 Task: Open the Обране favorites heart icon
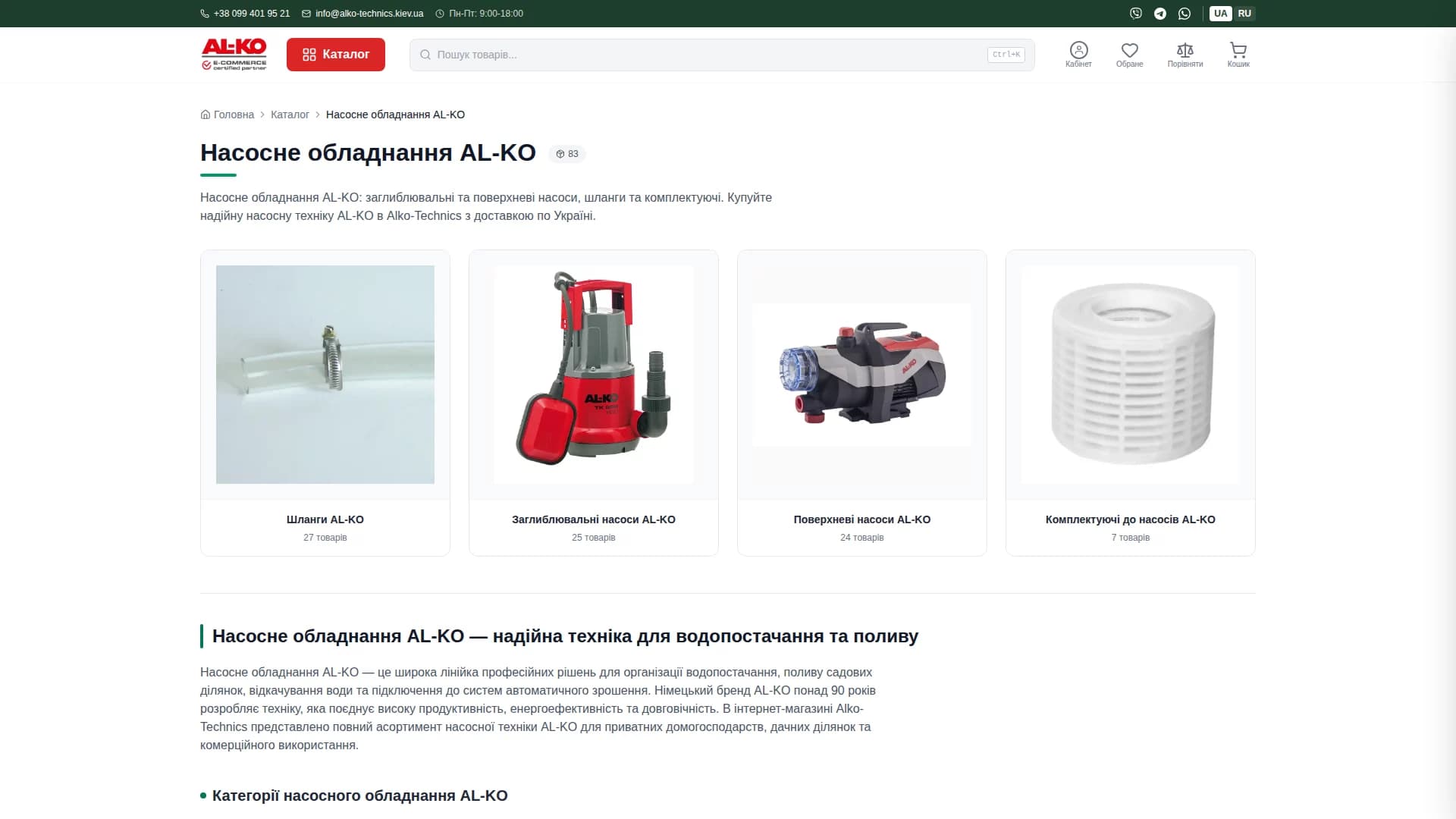[1129, 55]
